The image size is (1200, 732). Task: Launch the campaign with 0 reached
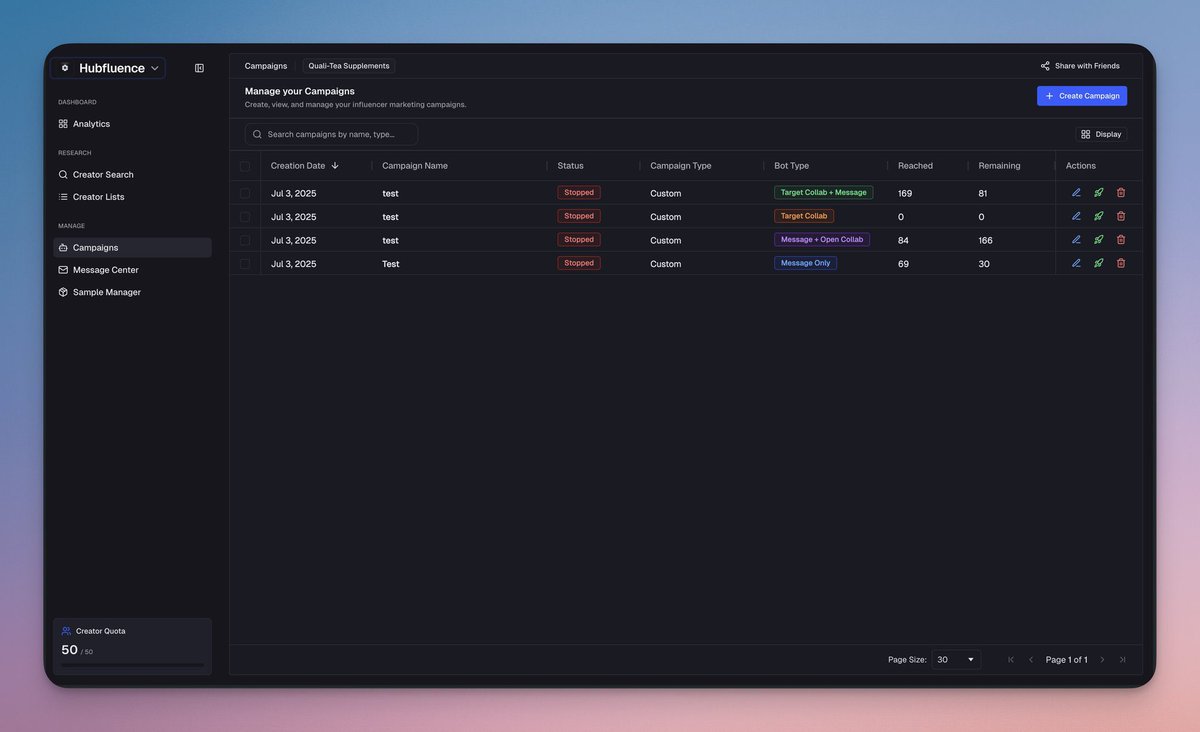[1098, 216]
